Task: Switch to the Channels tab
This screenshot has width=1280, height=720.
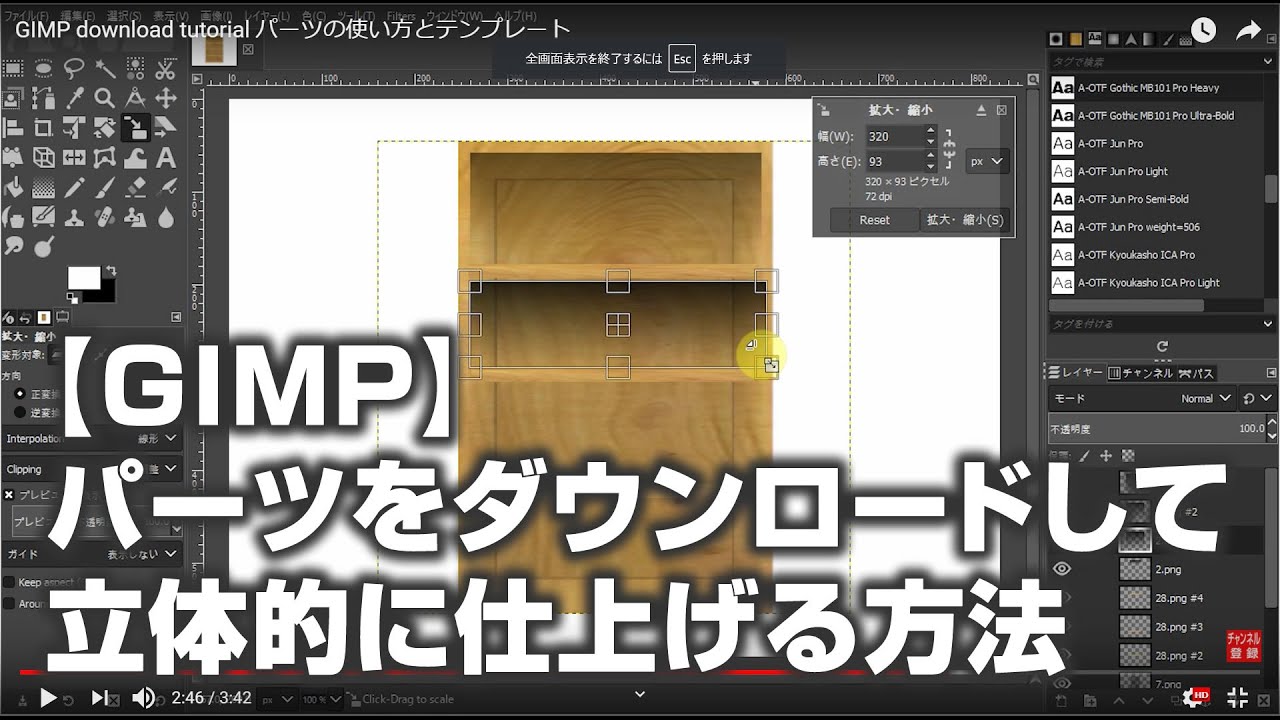Action: click(1140, 373)
